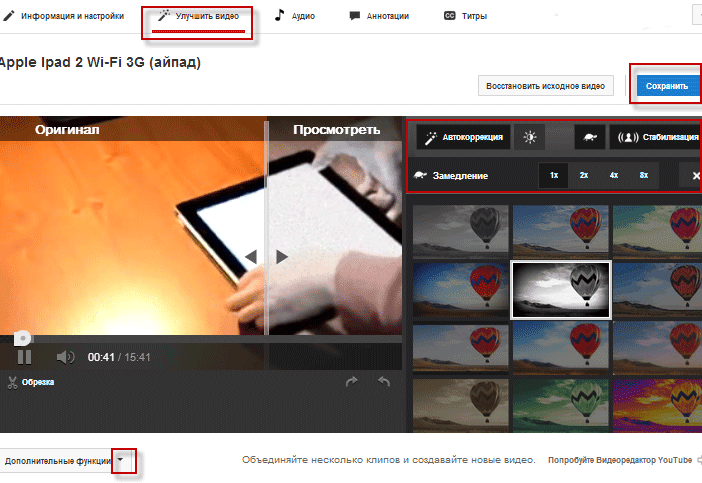The height and width of the screenshot is (483, 702).
Task: Apply the third-row left balloon filter
Action: (461, 349)
